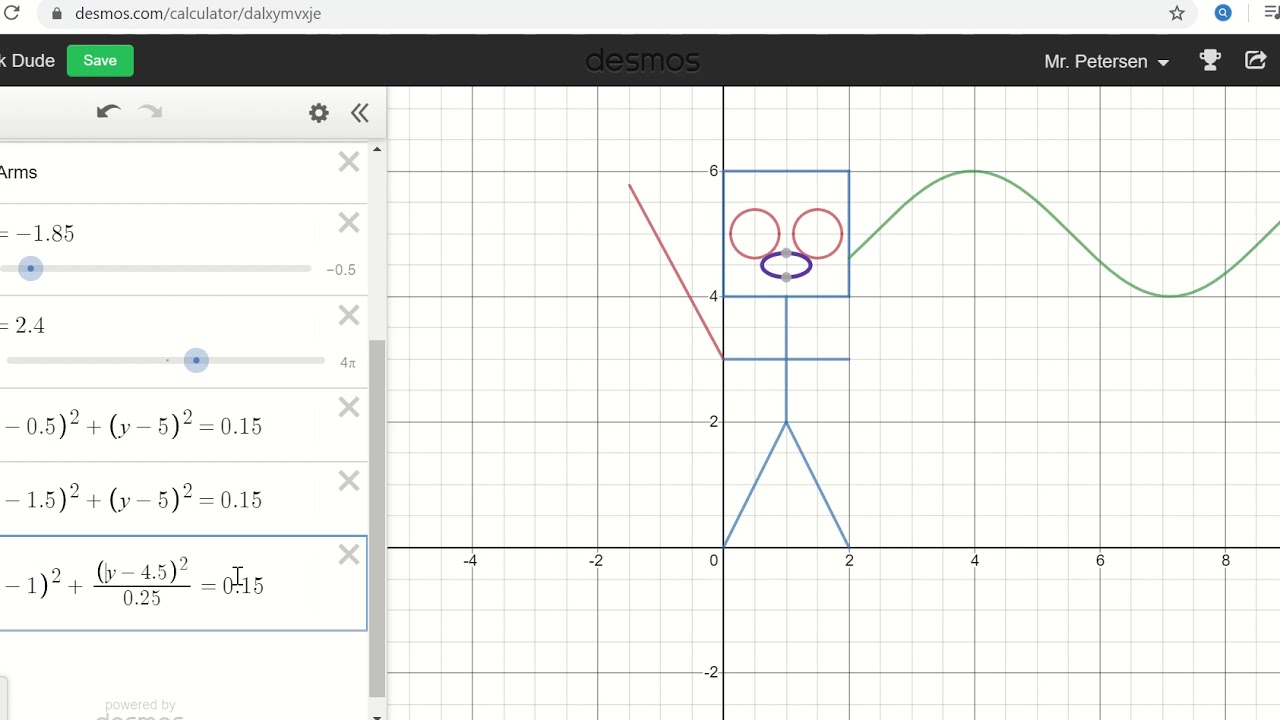Image resolution: width=1280 pixels, height=720 pixels.
Task: Delete the −1.85 slider expression
Action: (x=349, y=223)
